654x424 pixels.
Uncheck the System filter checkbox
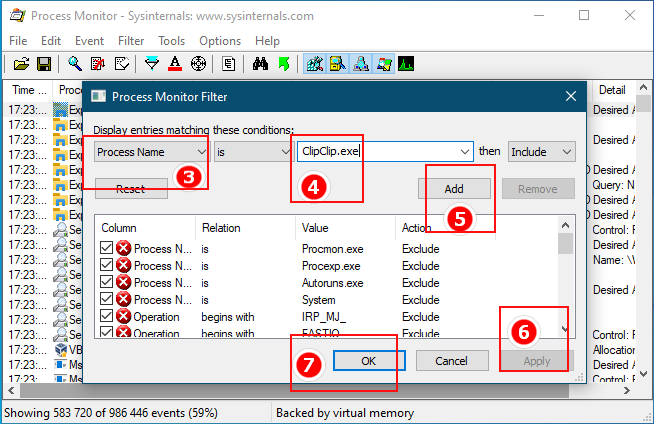click(106, 299)
